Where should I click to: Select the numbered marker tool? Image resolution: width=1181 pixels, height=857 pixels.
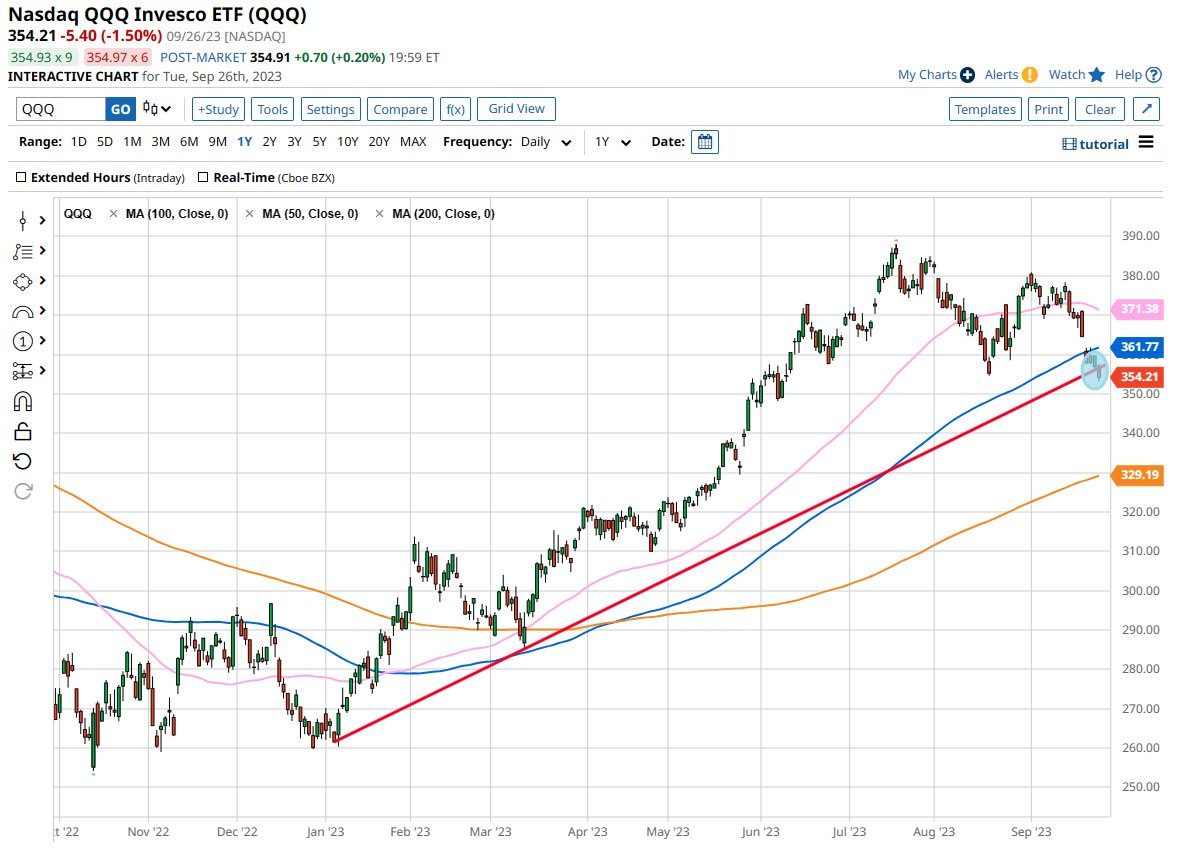[x=23, y=341]
